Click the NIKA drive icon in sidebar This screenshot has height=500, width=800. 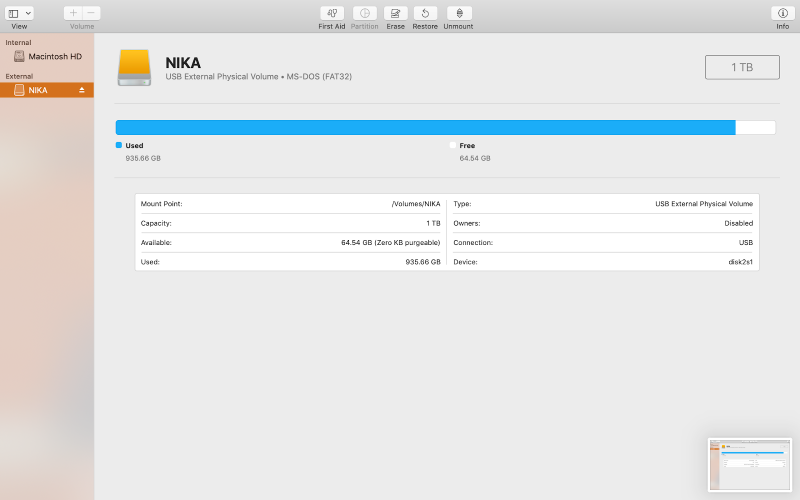(x=19, y=90)
